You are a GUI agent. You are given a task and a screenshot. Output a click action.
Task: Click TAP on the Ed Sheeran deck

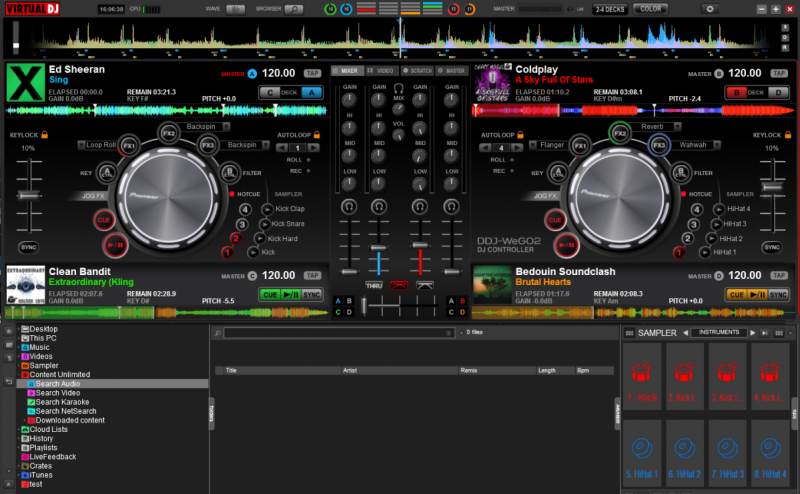point(312,73)
